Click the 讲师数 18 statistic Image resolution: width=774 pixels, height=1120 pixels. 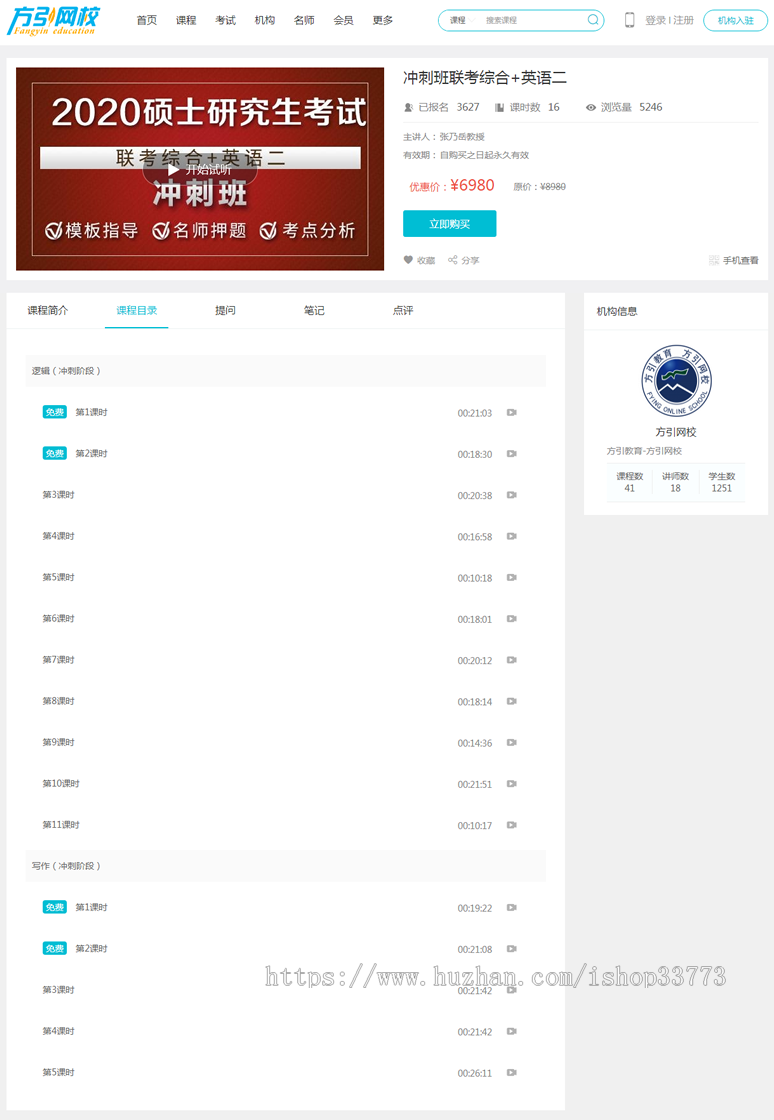[x=675, y=482]
